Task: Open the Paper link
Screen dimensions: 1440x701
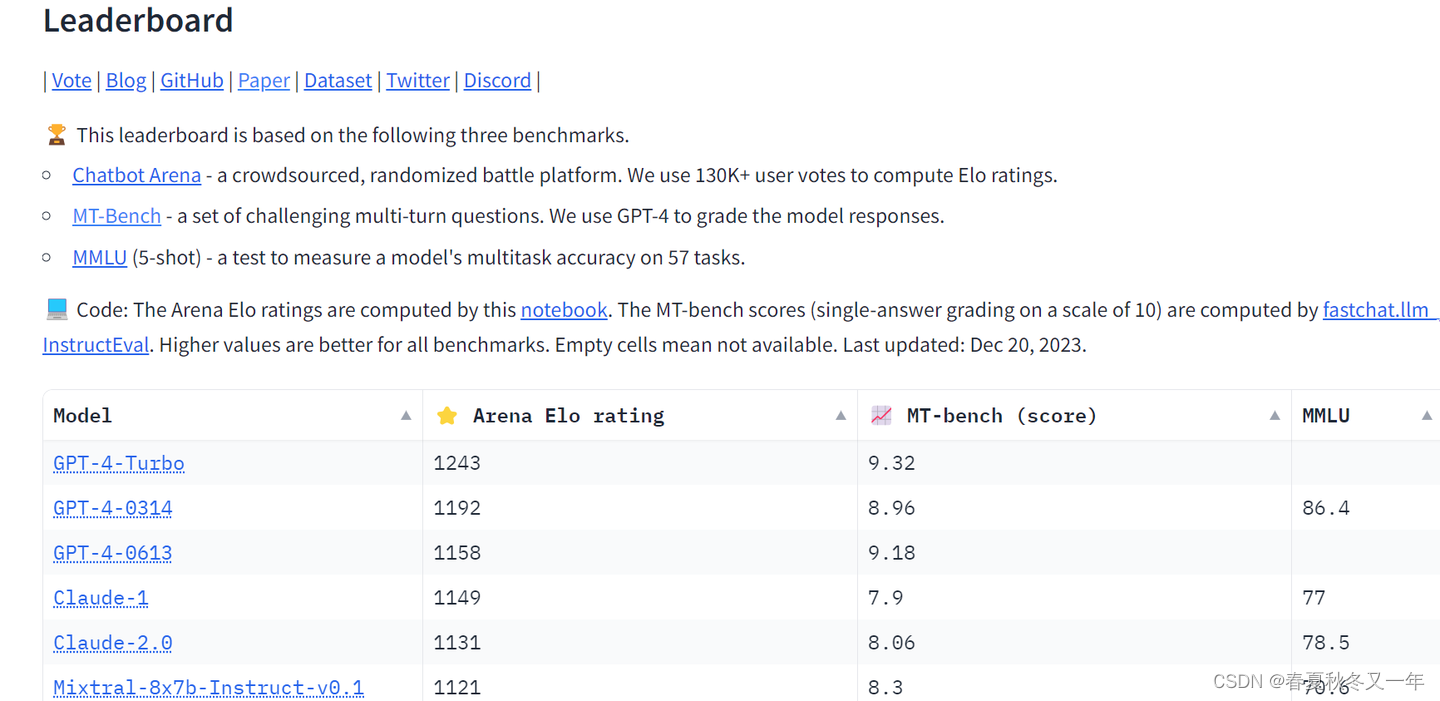Action: point(264,81)
